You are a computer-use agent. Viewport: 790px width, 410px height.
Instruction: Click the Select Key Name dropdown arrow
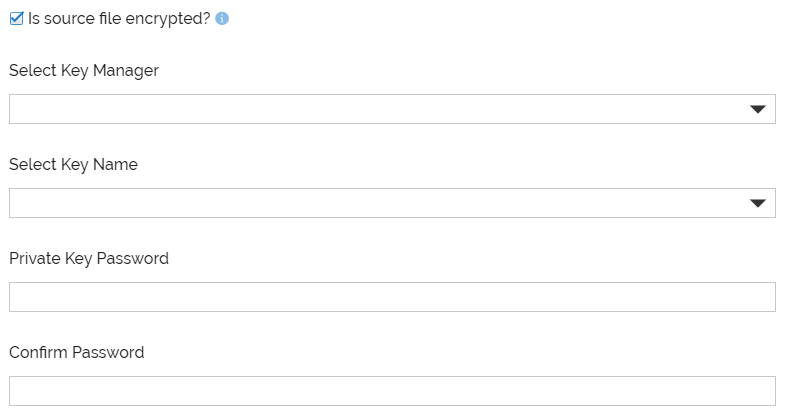click(757, 203)
